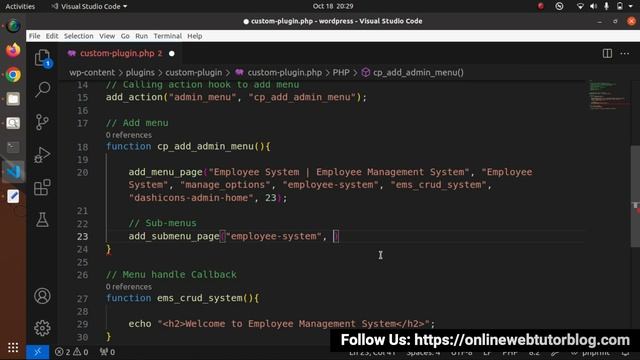
Task: Click the echo statement on line 29
Action: (x=282, y=324)
